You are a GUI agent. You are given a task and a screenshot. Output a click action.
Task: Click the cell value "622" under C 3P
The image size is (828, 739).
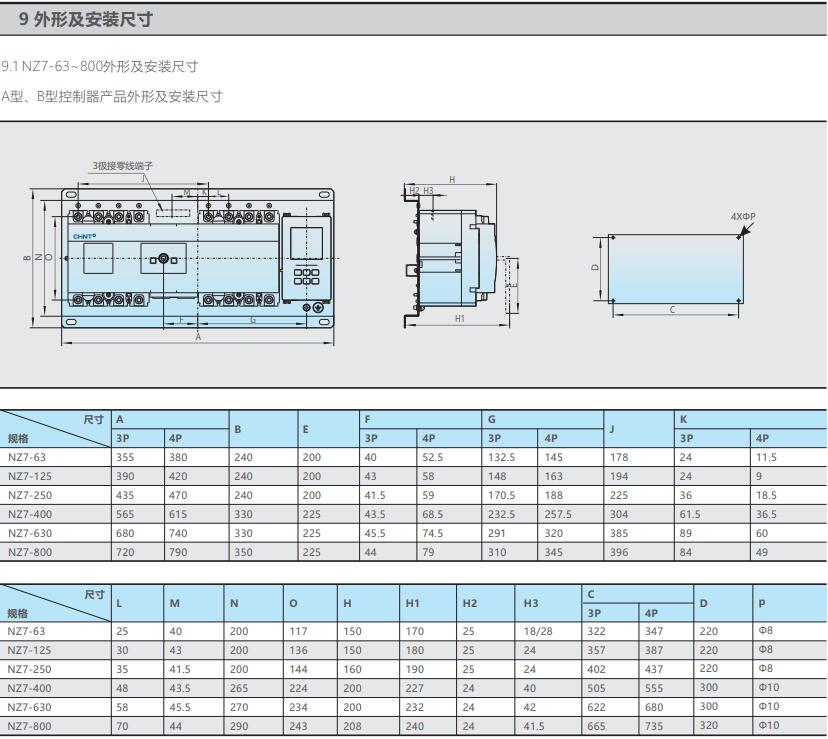tap(596, 708)
